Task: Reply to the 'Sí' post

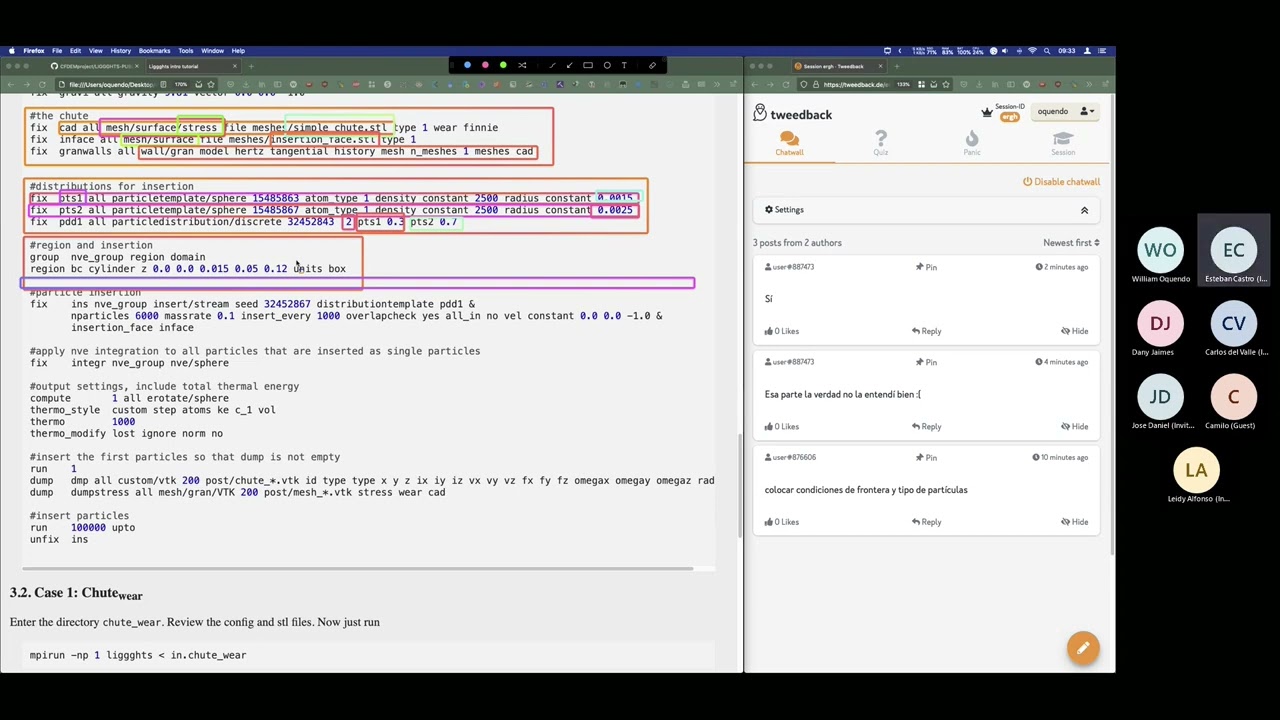Action: [926, 331]
